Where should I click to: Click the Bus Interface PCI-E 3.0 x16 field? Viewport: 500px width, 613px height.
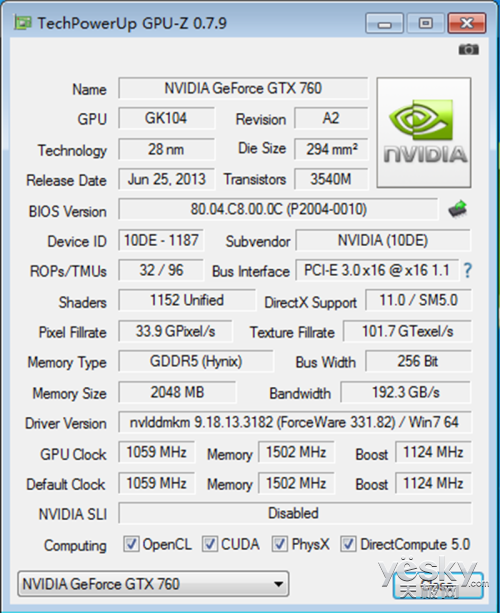377,270
